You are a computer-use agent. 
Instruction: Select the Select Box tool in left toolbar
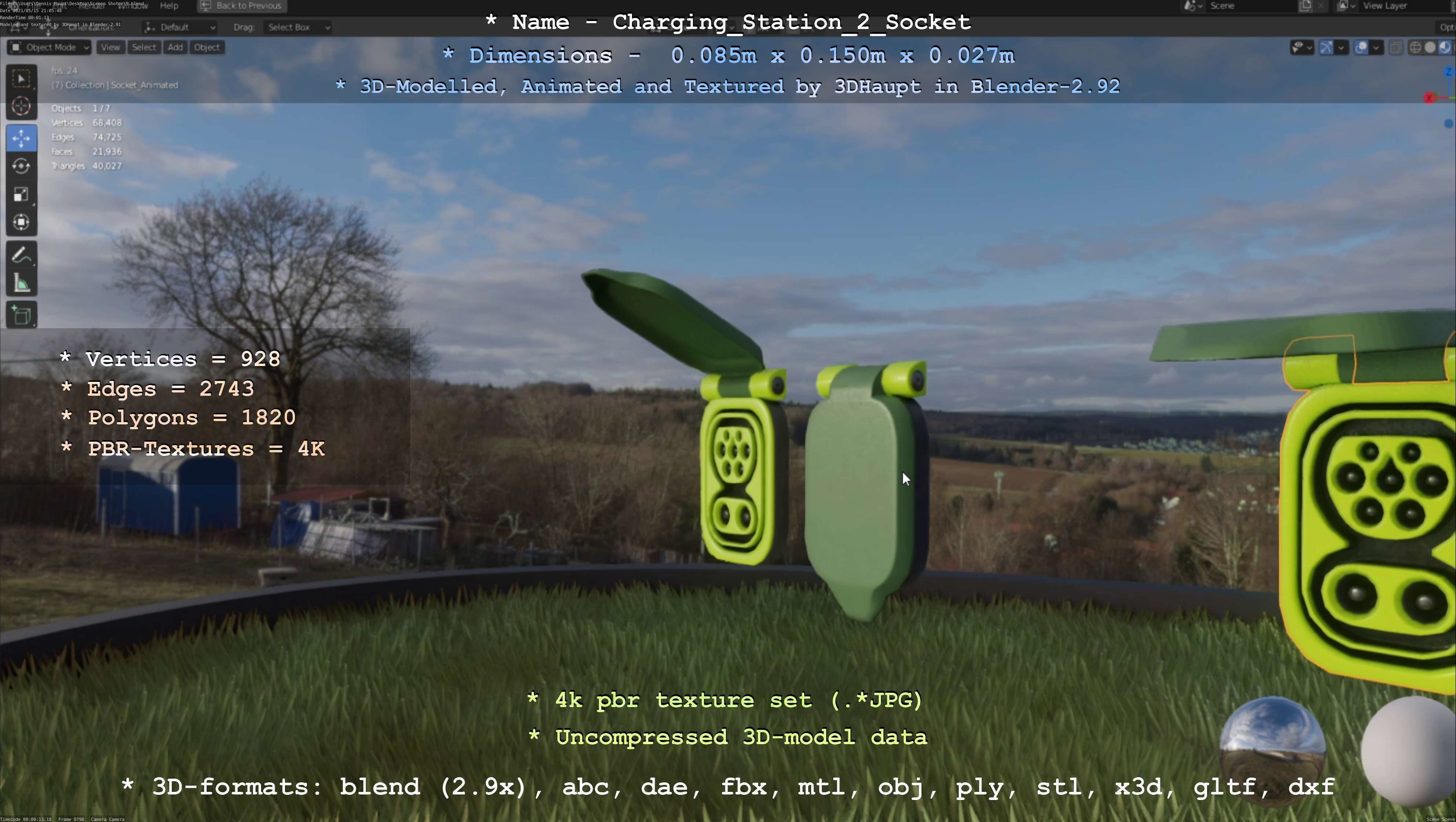[21, 79]
